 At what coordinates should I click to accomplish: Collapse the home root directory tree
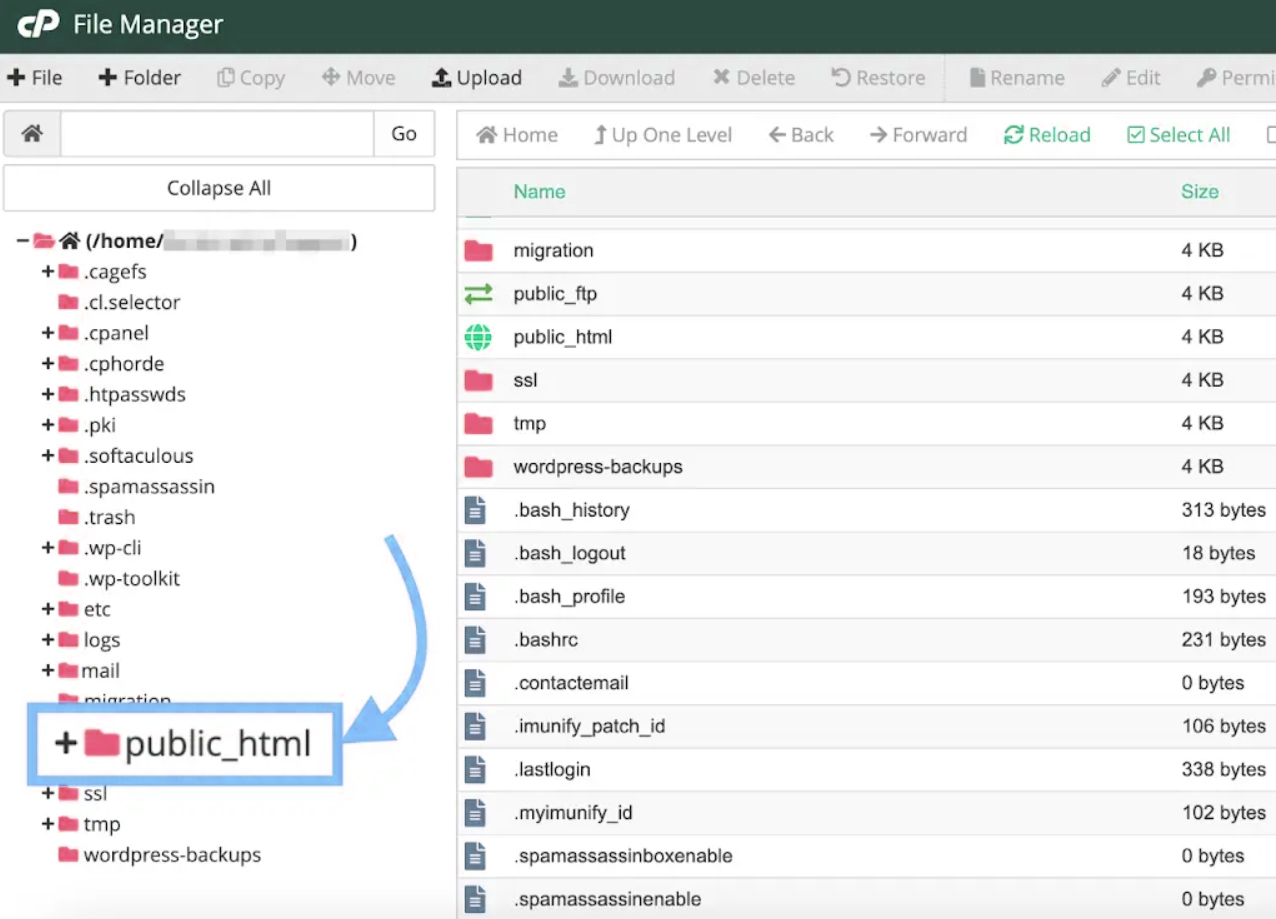point(22,241)
